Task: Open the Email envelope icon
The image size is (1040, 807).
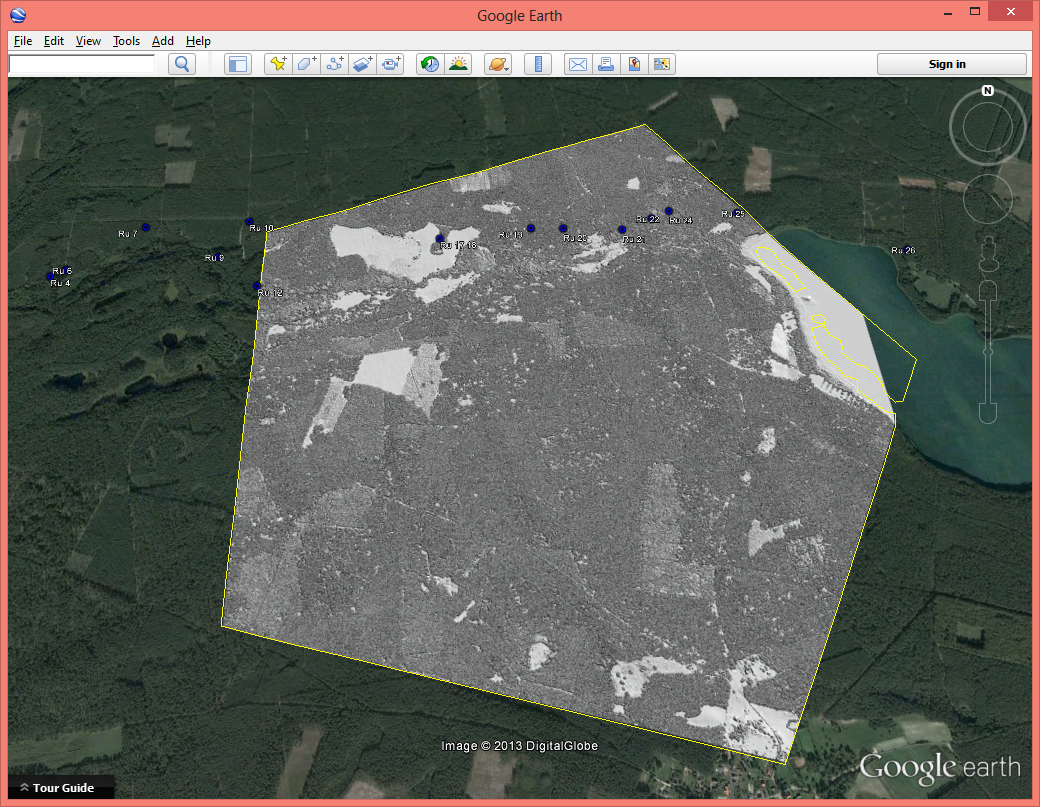Action: (578, 64)
